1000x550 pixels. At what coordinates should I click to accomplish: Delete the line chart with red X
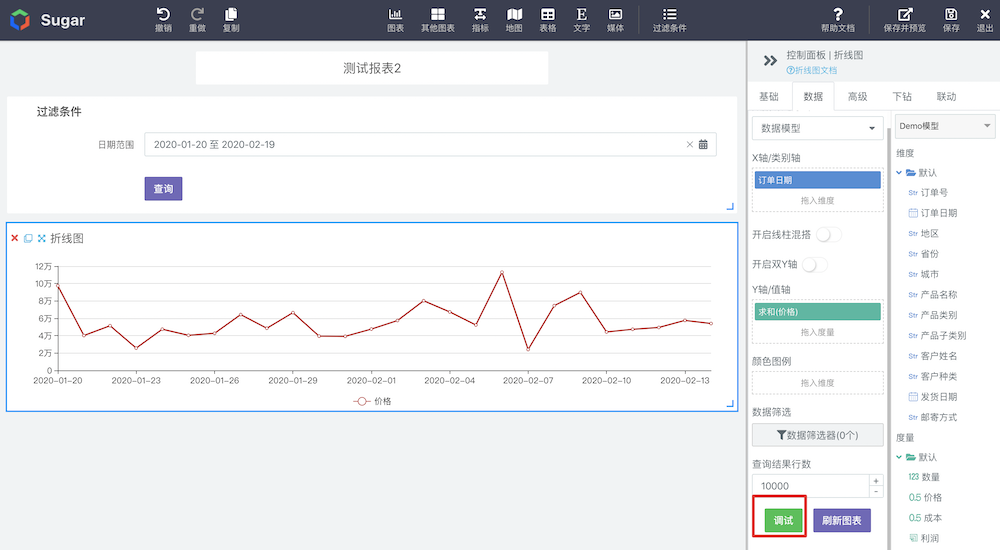pos(15,238)
